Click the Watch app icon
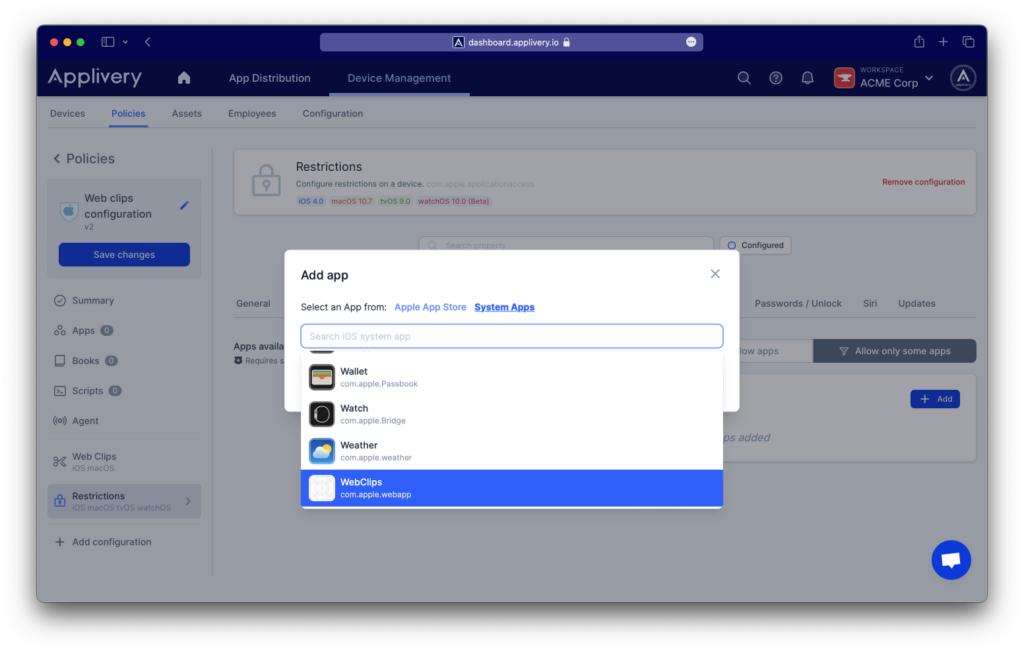This screenshot has width=1024, height=651. click(x=321, y=414)
